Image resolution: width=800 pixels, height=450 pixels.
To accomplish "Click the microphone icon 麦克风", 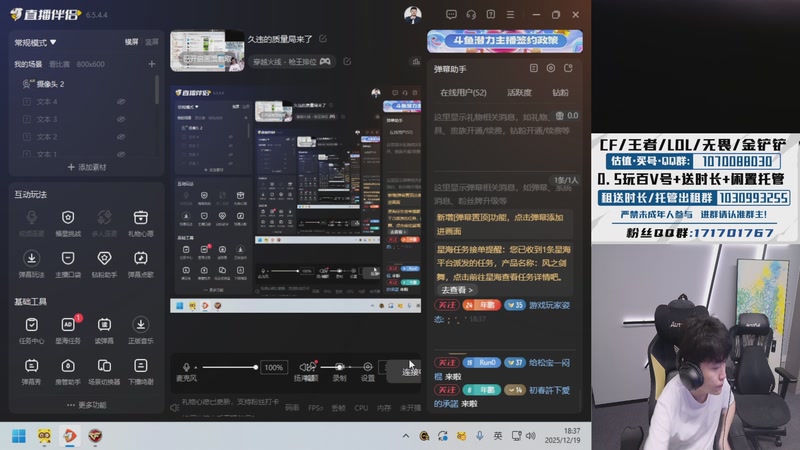I will 186,367.
